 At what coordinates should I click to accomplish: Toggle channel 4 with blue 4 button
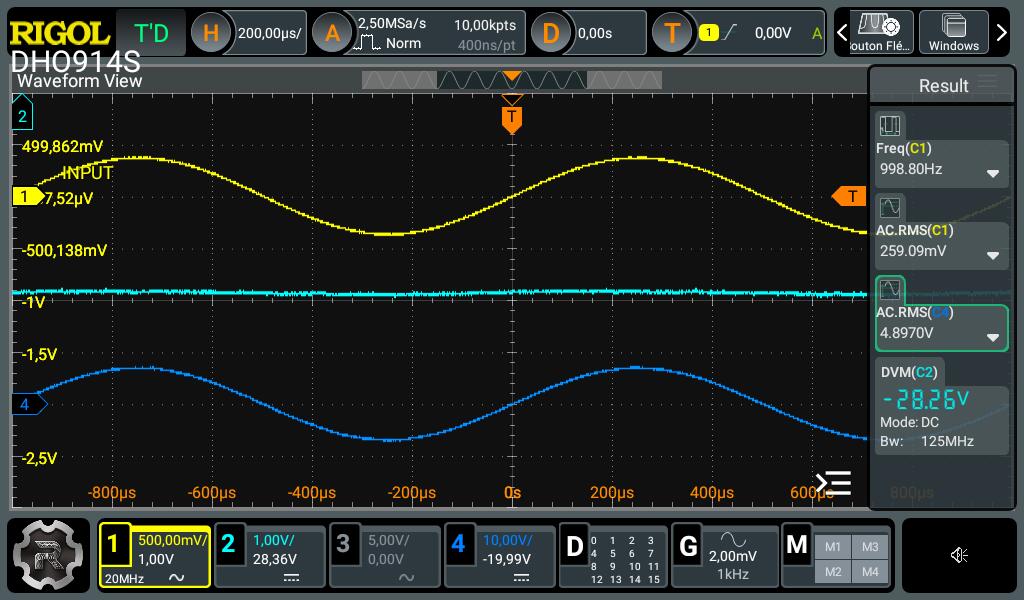[458, 544]
